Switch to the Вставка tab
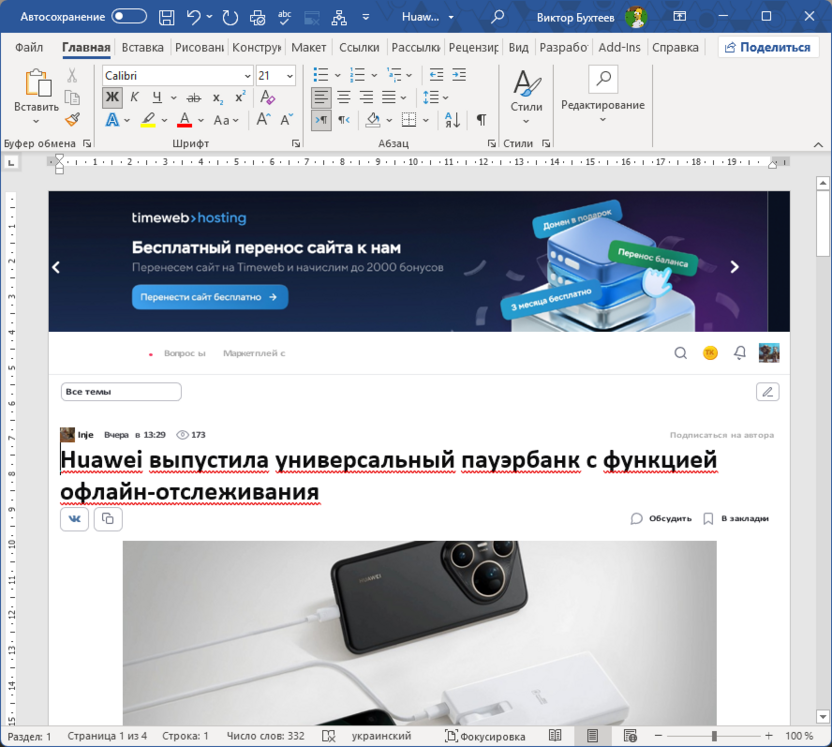The image size is (832, 747). (x=142, y=47)
